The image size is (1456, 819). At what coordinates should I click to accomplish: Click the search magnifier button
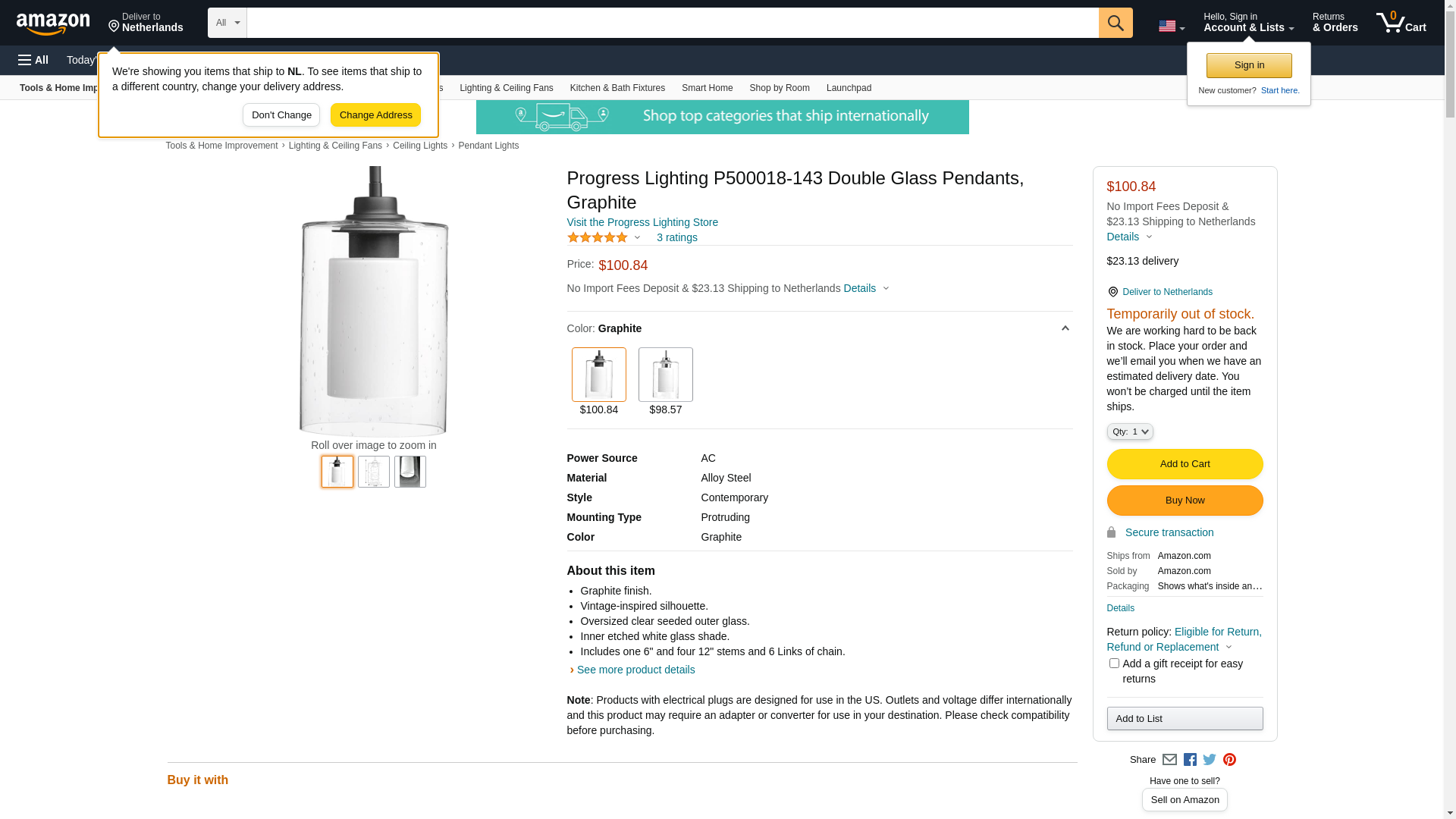click(1116, 23)
